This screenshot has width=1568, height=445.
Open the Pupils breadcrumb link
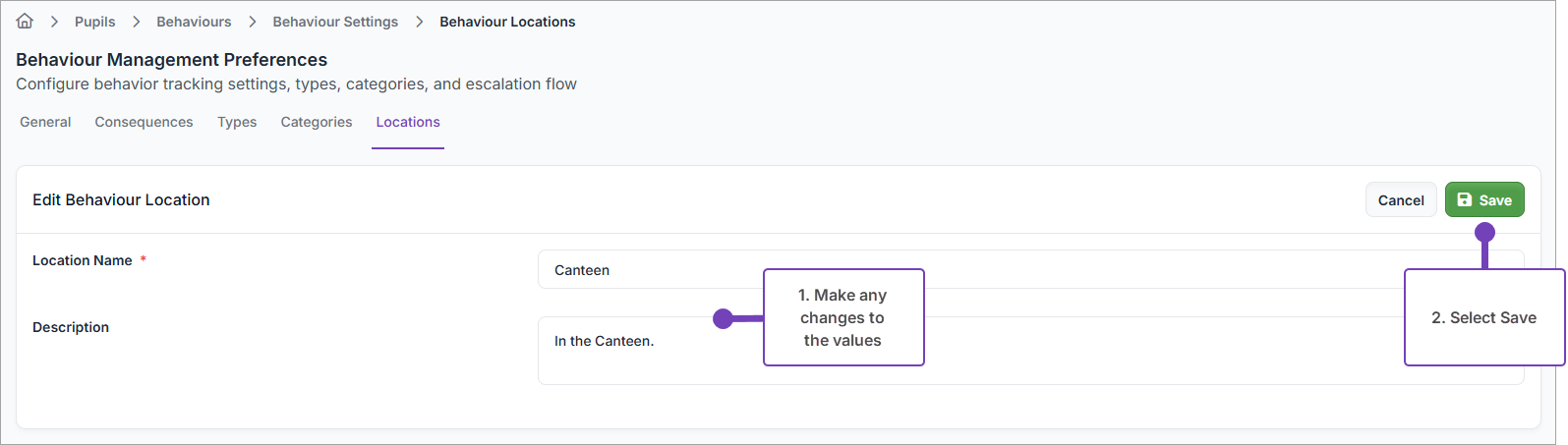click(94, 22)
